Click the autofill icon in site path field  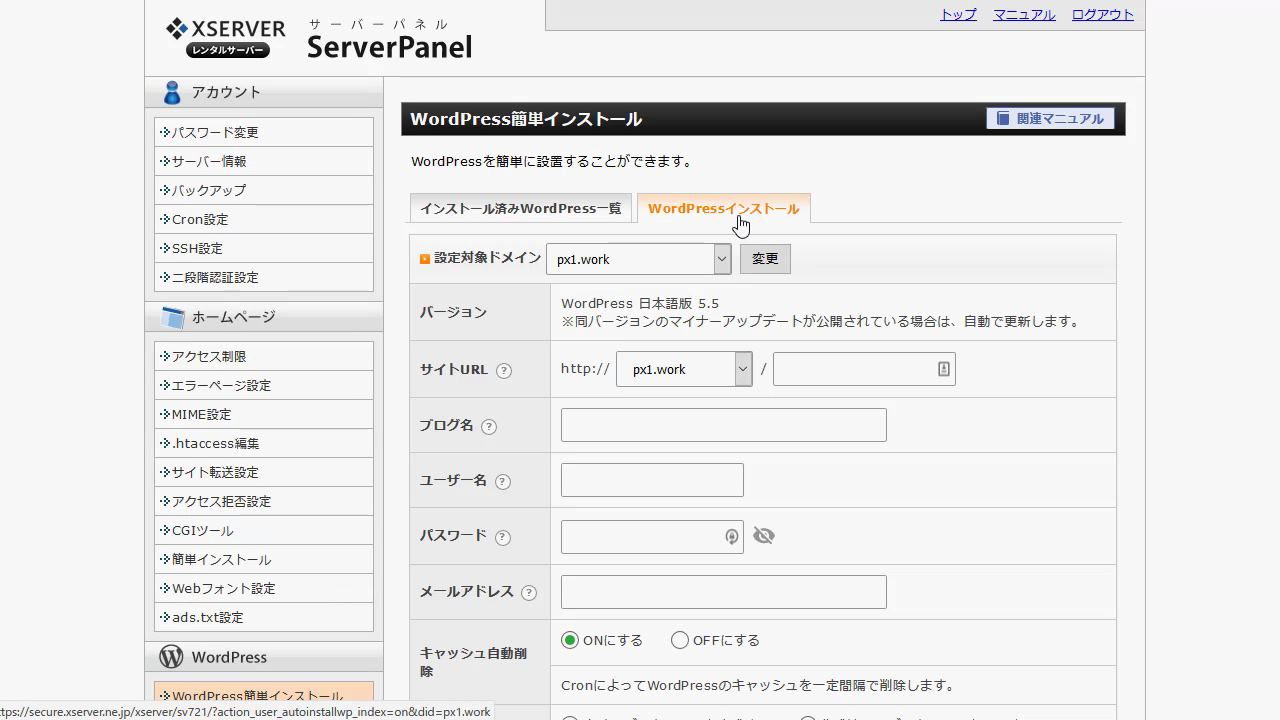click(x=943, y=369)
